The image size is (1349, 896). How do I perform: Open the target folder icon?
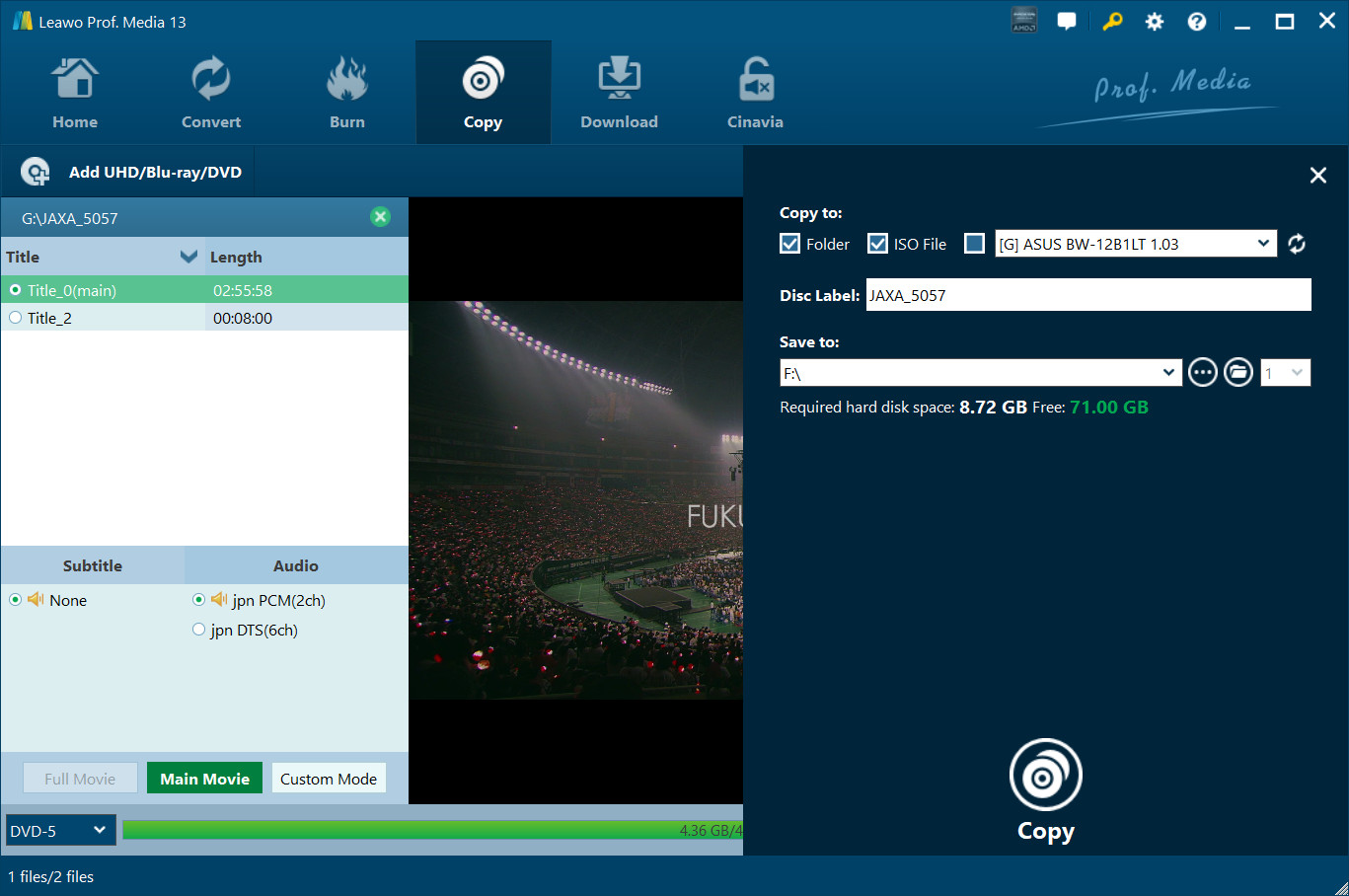click(x=1238, y=373)
